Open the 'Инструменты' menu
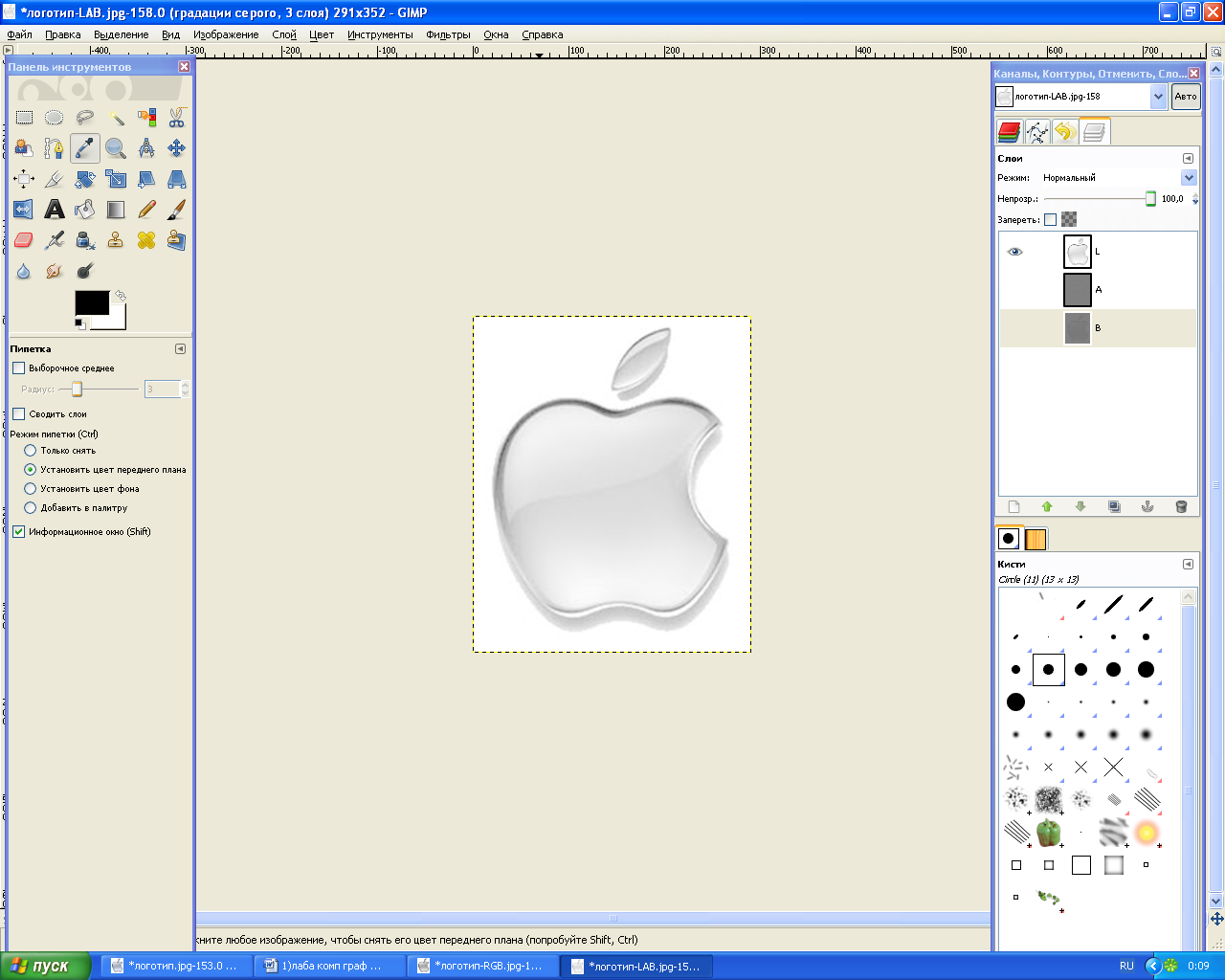This screenshot has height=980, width=1225. 380,34
